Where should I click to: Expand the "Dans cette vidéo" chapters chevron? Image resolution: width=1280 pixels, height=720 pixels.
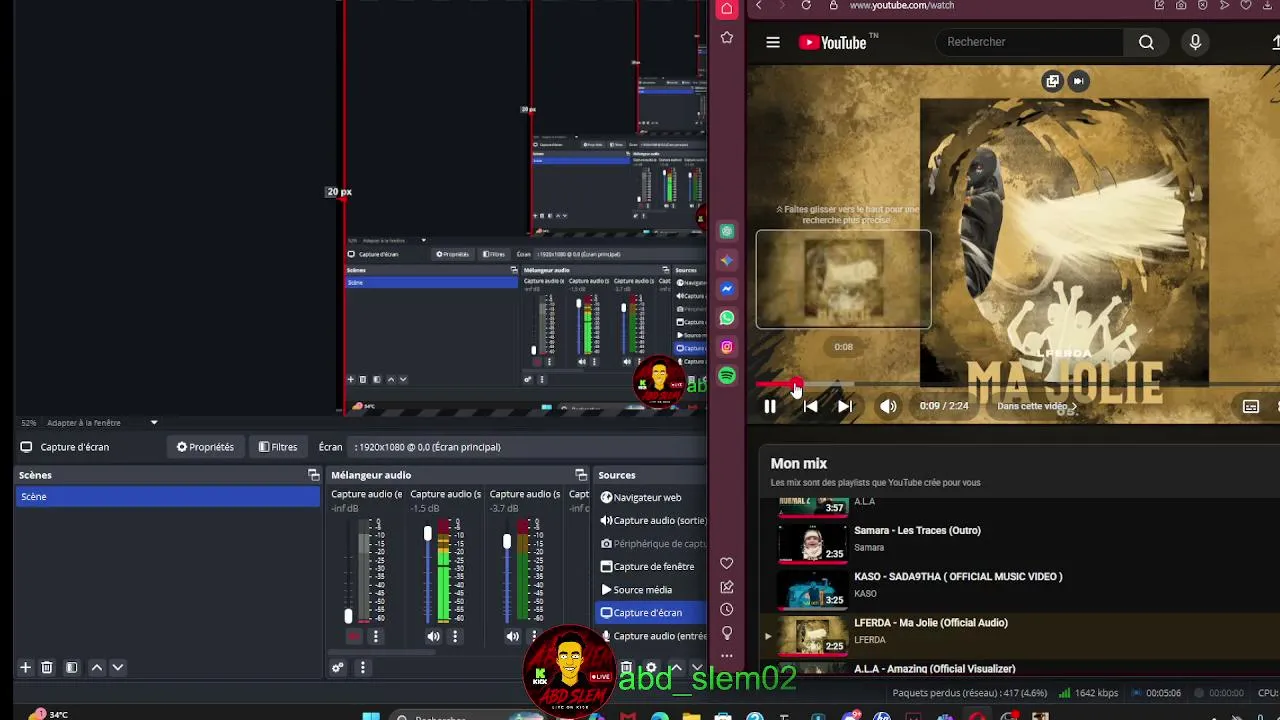pyautogui.click(x=1074, y=407)
